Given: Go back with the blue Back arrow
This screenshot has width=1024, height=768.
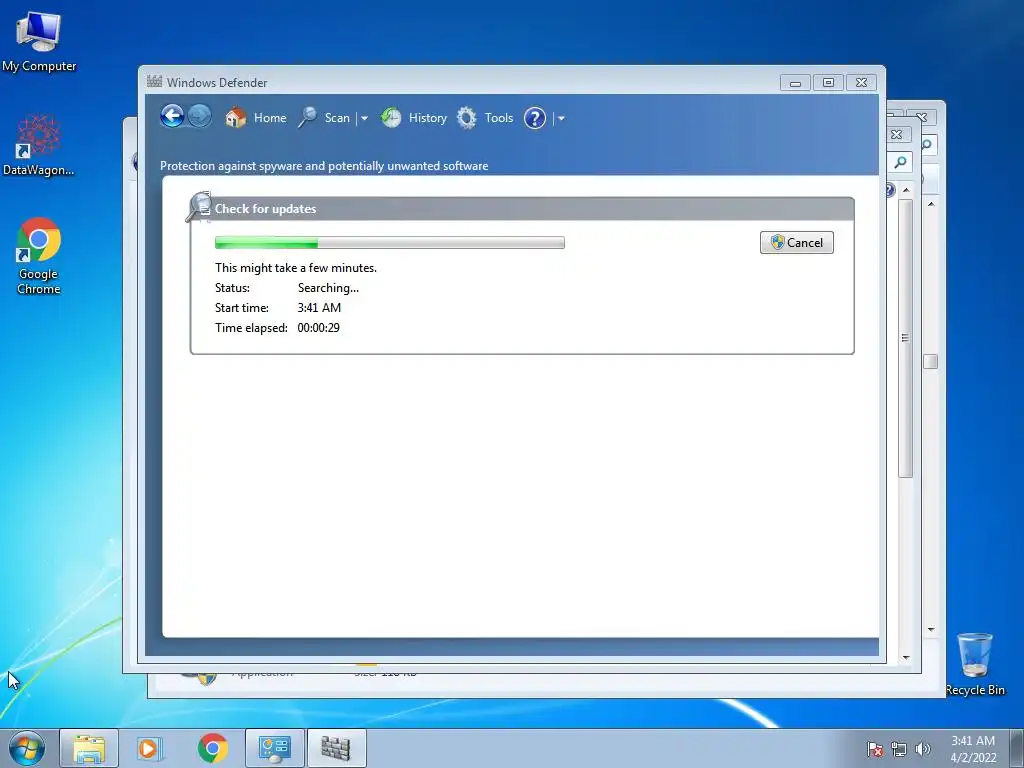Looking at the screenshot, I should click(172, 116).
